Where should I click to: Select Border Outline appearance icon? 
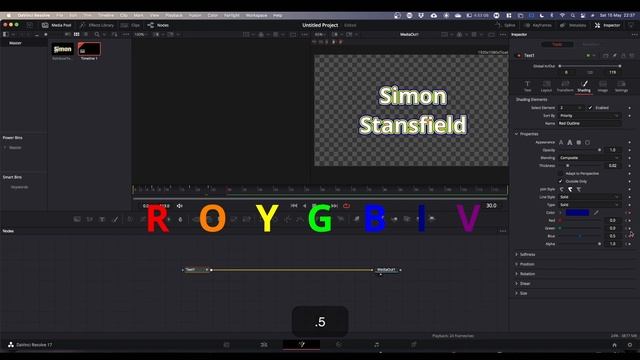click(x=587, y=142)
